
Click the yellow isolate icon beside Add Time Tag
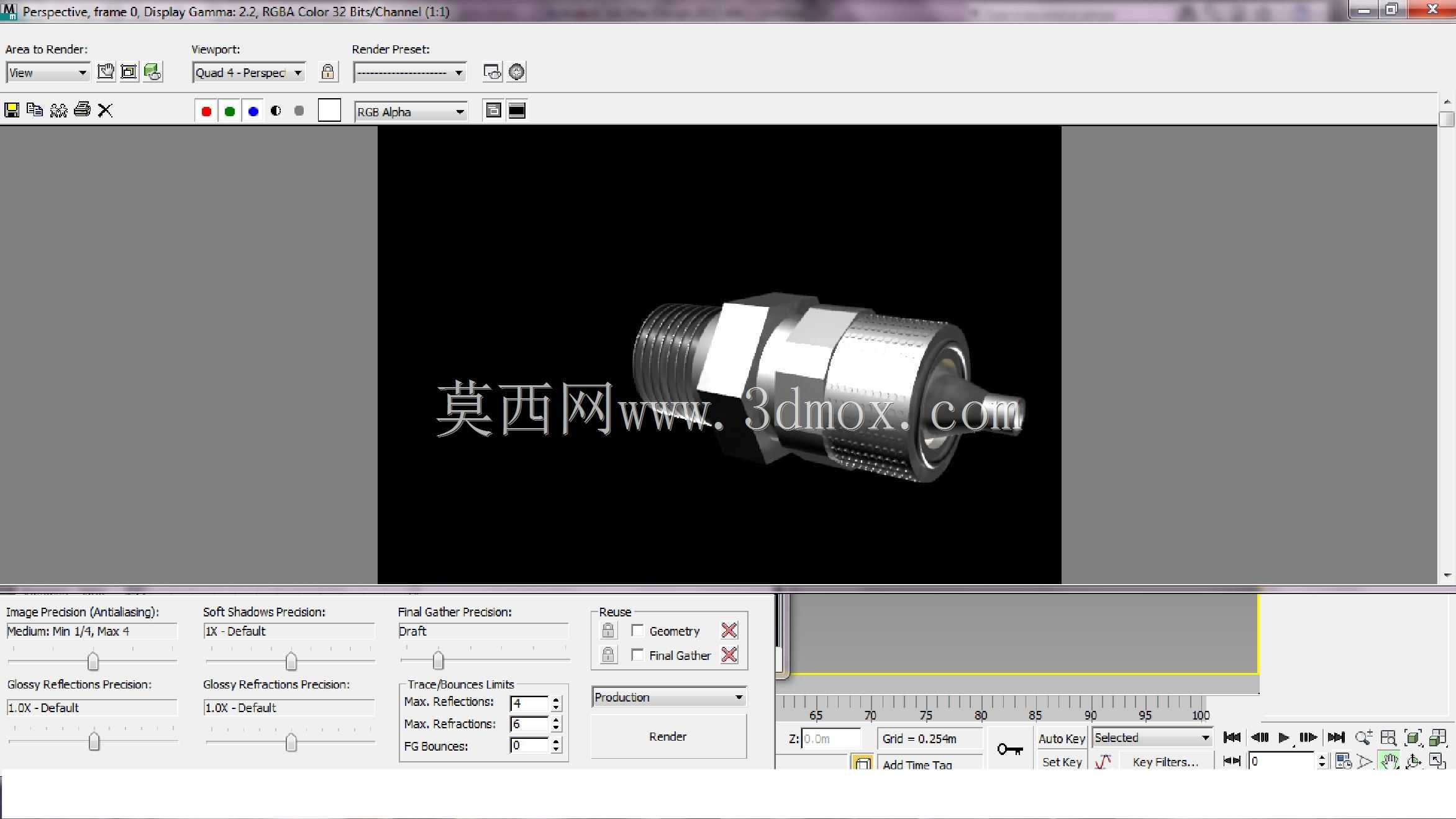[863, 762]
